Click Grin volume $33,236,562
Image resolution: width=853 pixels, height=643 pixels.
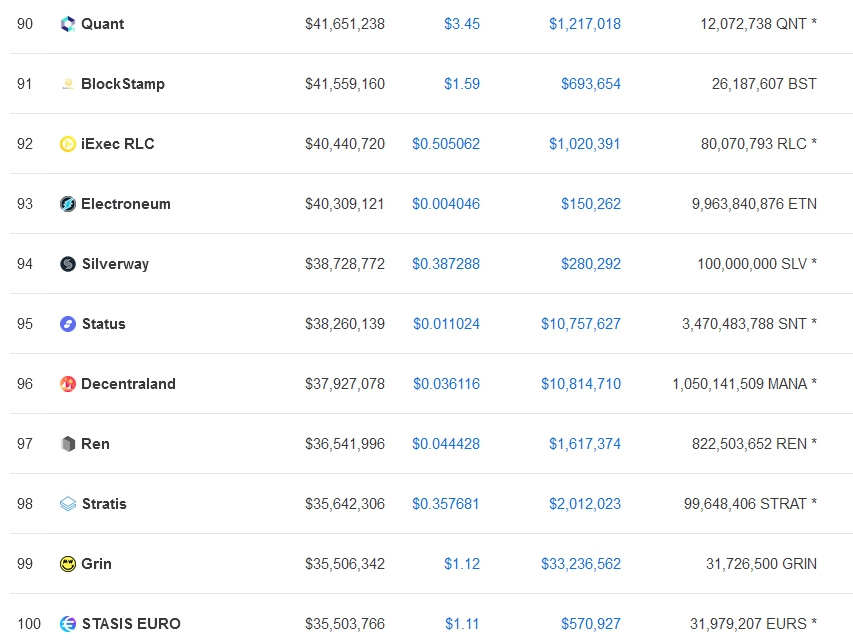pyautogui.click(x=581, y=564)
